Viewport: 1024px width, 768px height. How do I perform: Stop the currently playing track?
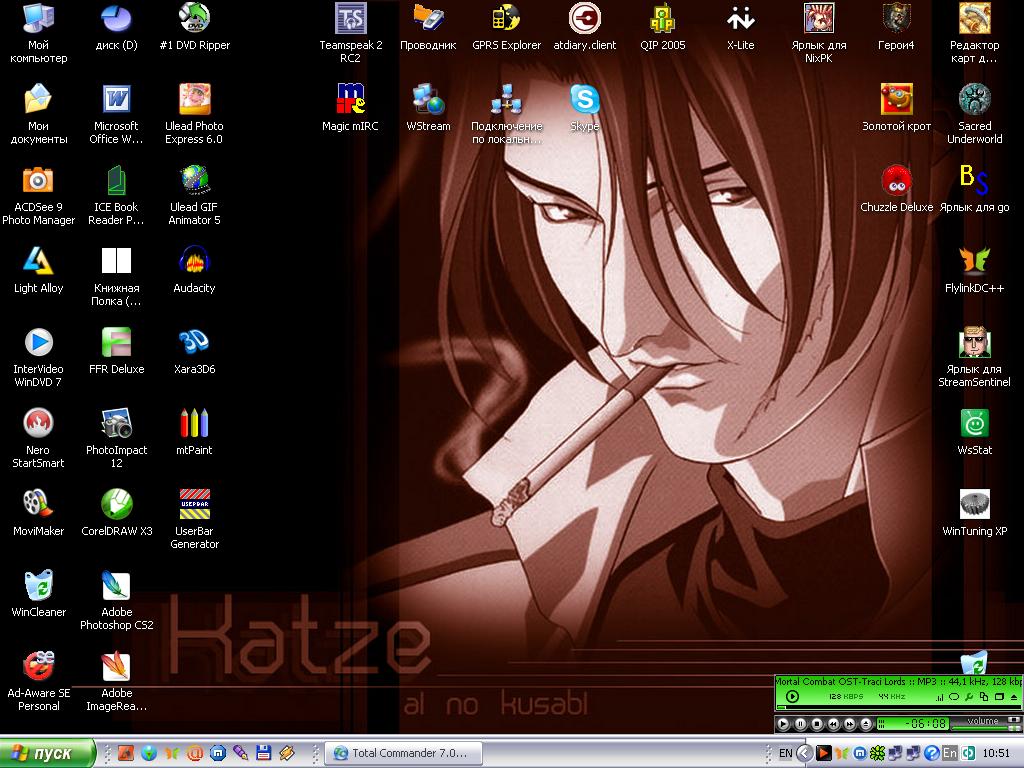click(816, 723)
